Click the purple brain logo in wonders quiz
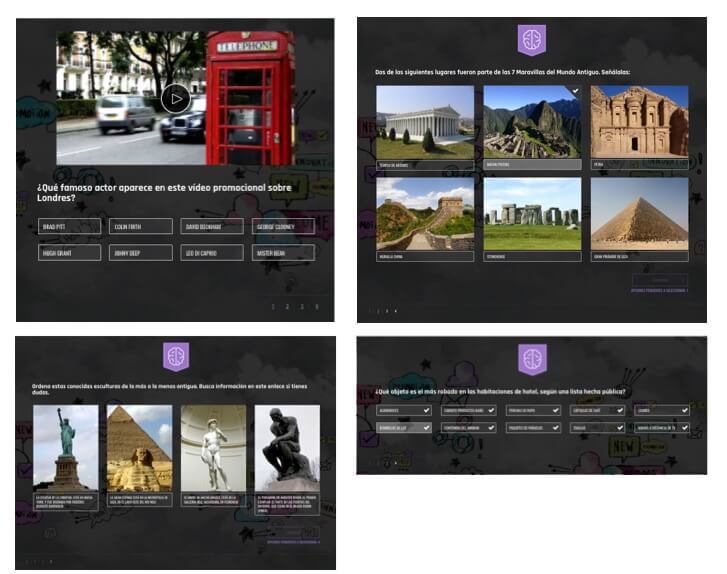The image size is (727, 574). 532,40
